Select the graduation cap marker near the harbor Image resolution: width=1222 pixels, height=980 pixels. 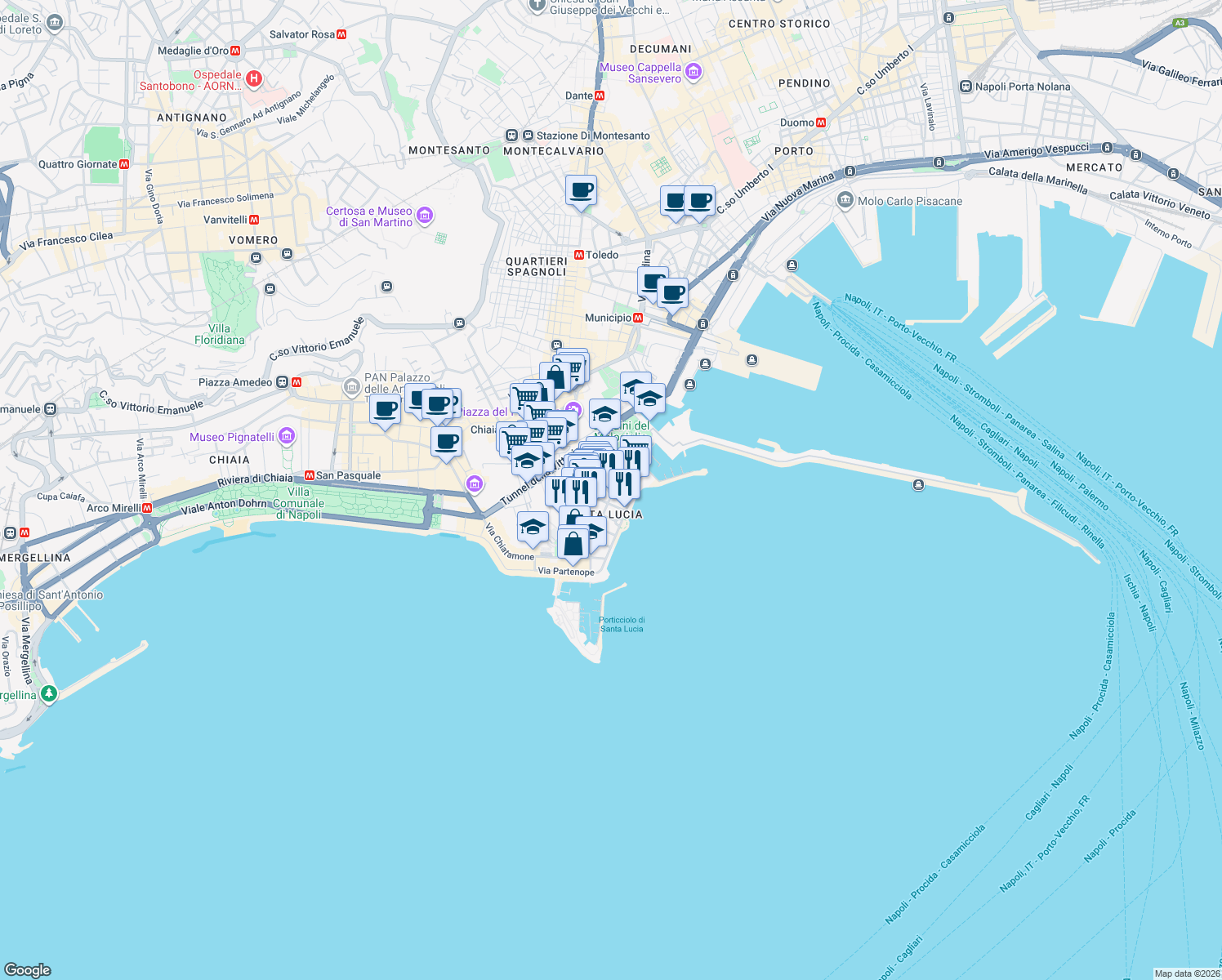tap(649, 399)
